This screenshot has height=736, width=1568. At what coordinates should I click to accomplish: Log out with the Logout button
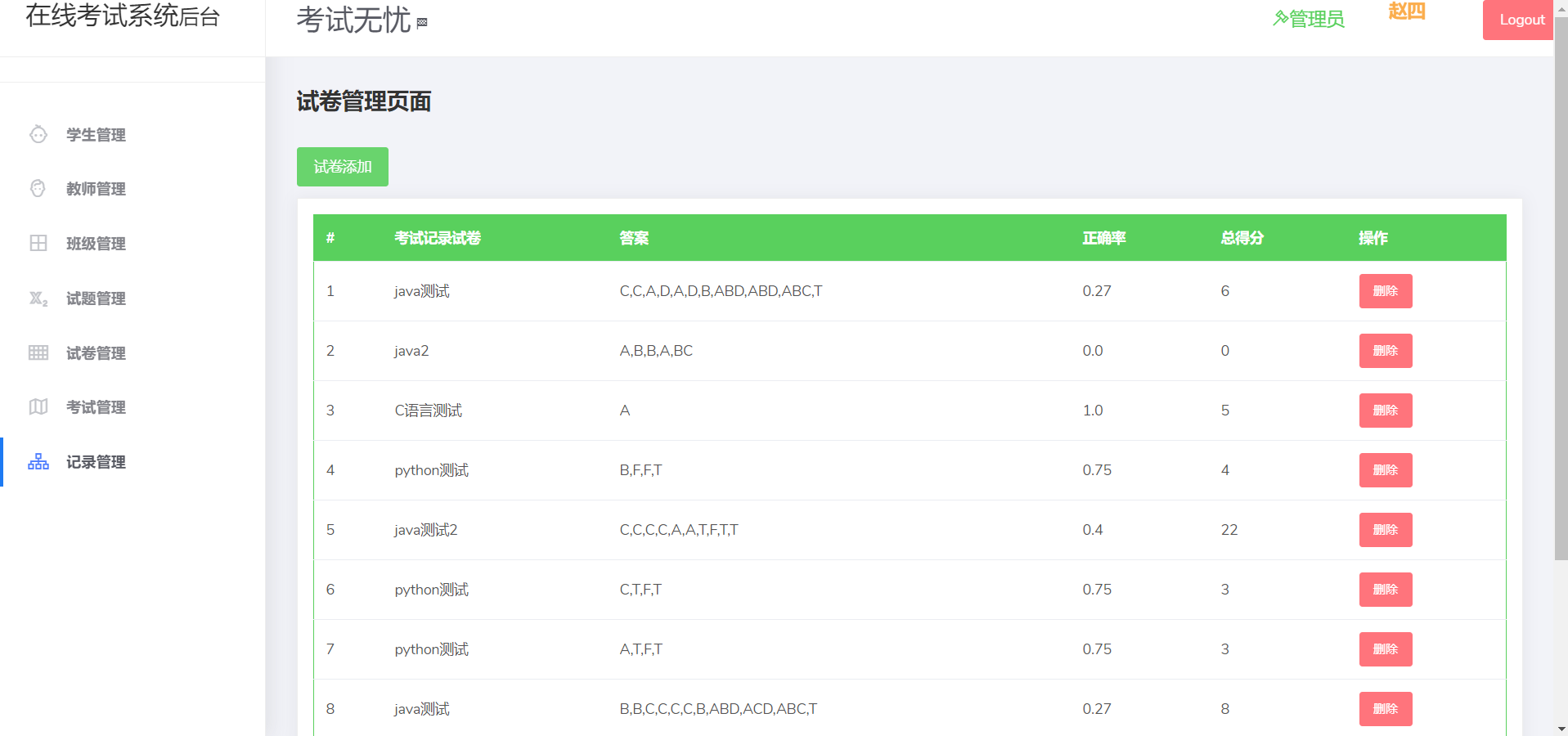(1521, 20)
